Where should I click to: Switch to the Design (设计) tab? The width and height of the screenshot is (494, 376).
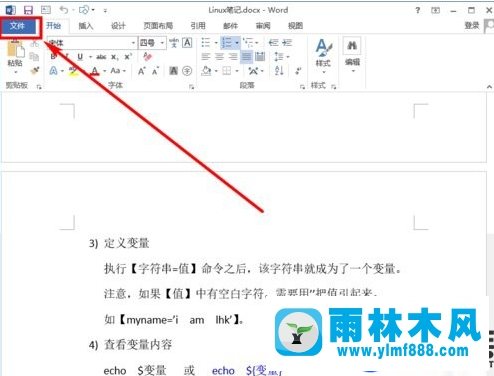(x=118, y=26)
